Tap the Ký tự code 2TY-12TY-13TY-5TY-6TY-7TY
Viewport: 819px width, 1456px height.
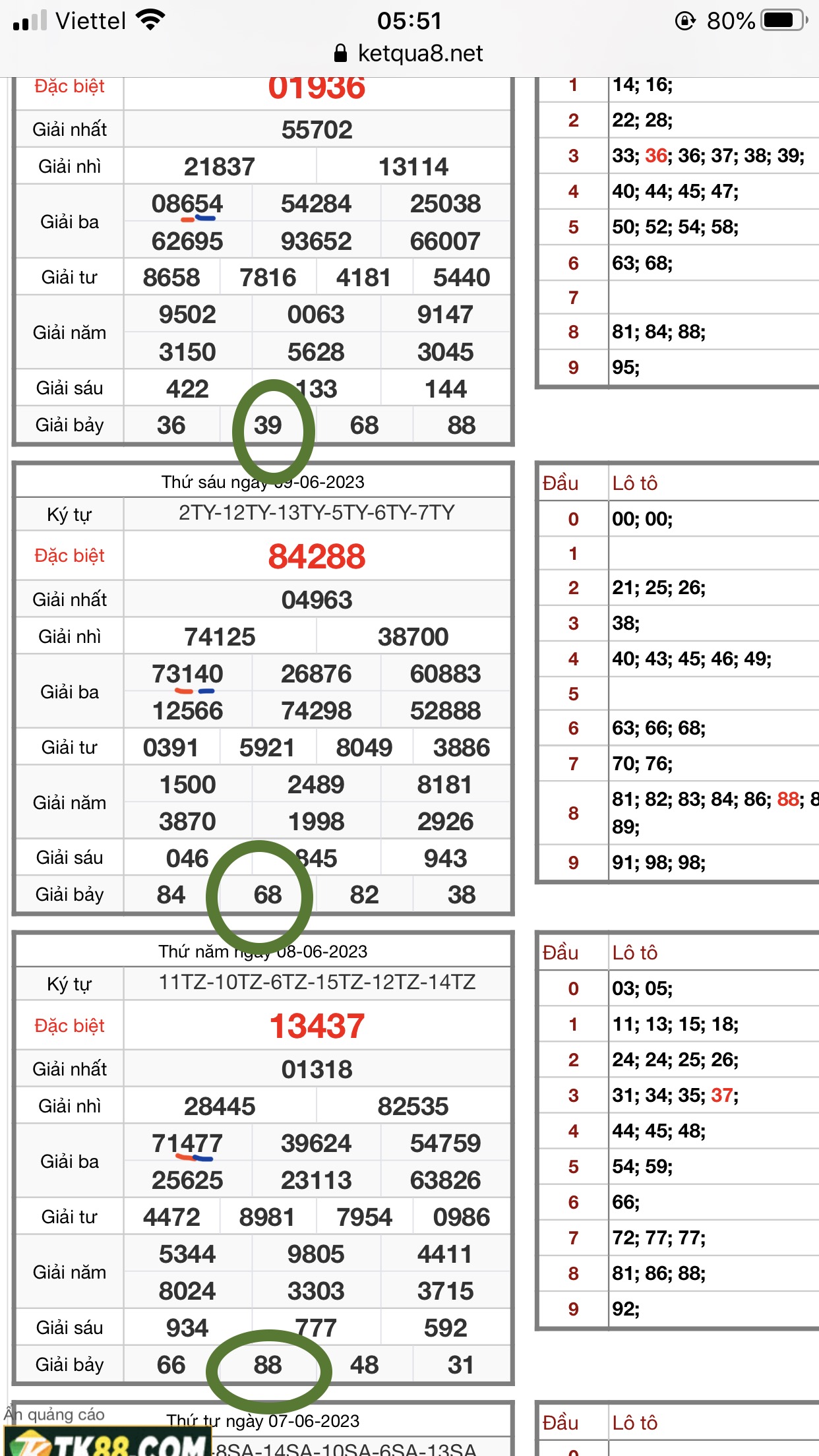[x=317, y=513]
